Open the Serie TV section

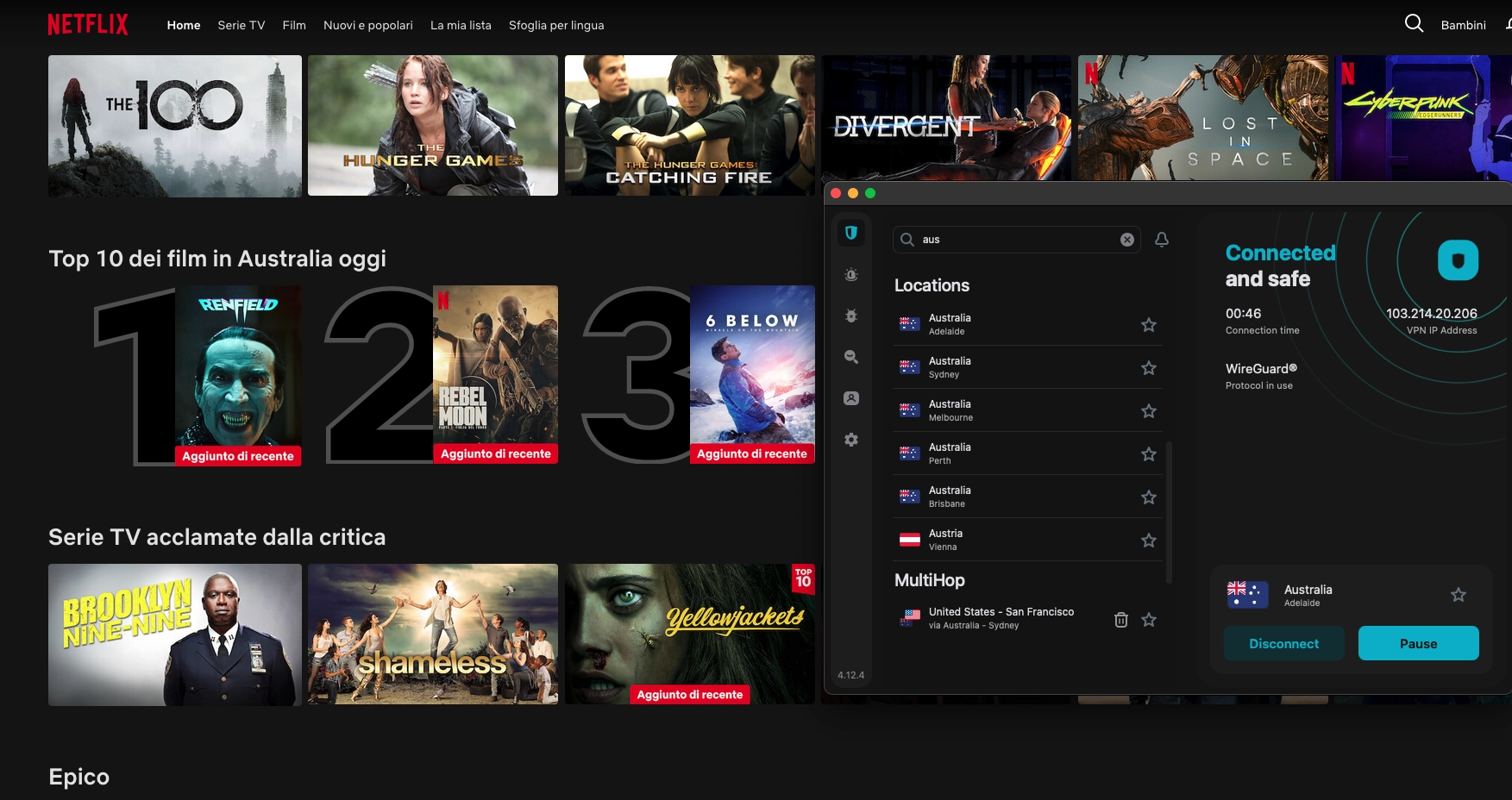pos(242,25)
